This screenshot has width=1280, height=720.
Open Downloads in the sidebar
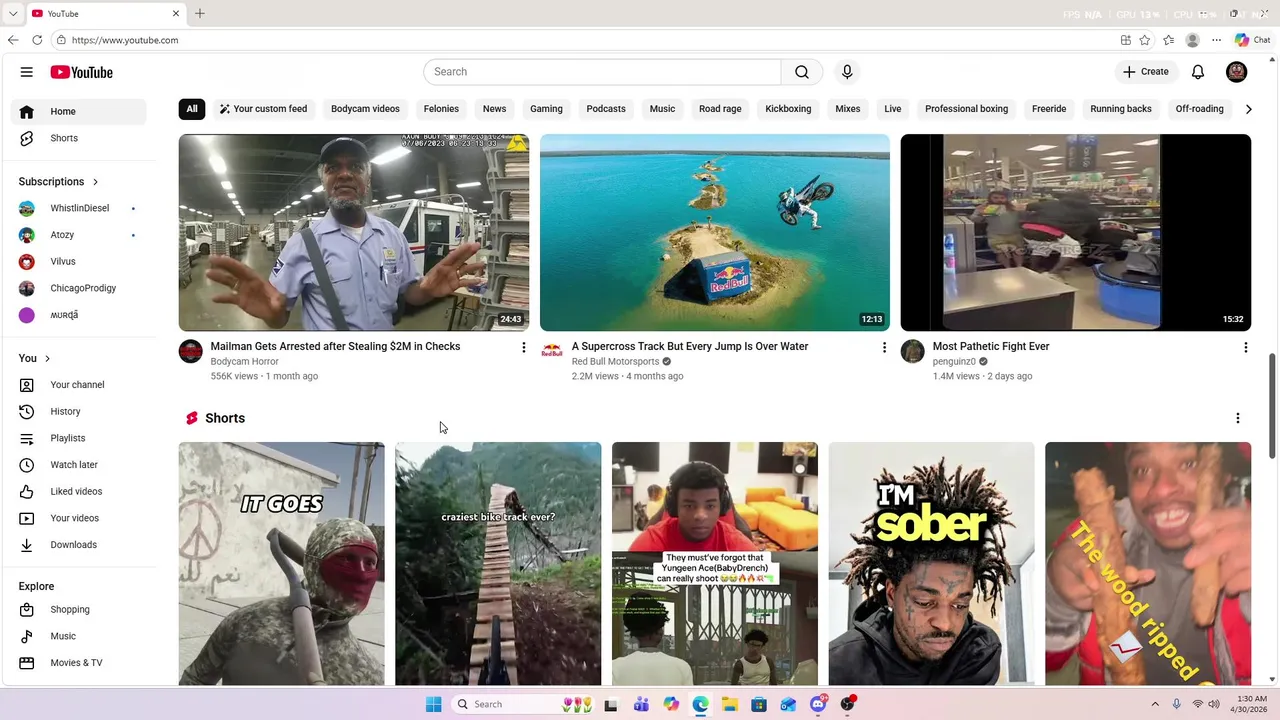[79, 545]
